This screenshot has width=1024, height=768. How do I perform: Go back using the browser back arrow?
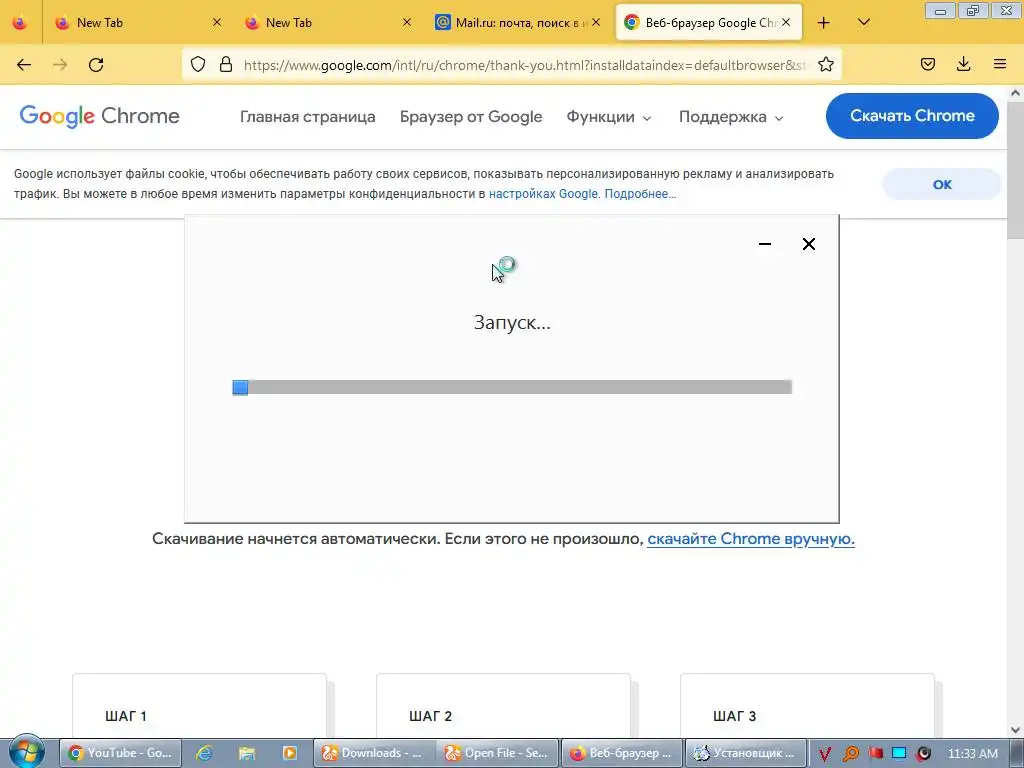point(24,65)
